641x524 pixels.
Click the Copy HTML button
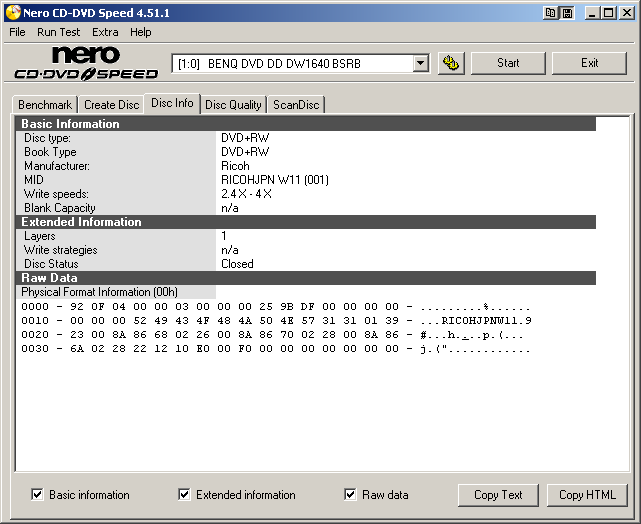point(587,495)
